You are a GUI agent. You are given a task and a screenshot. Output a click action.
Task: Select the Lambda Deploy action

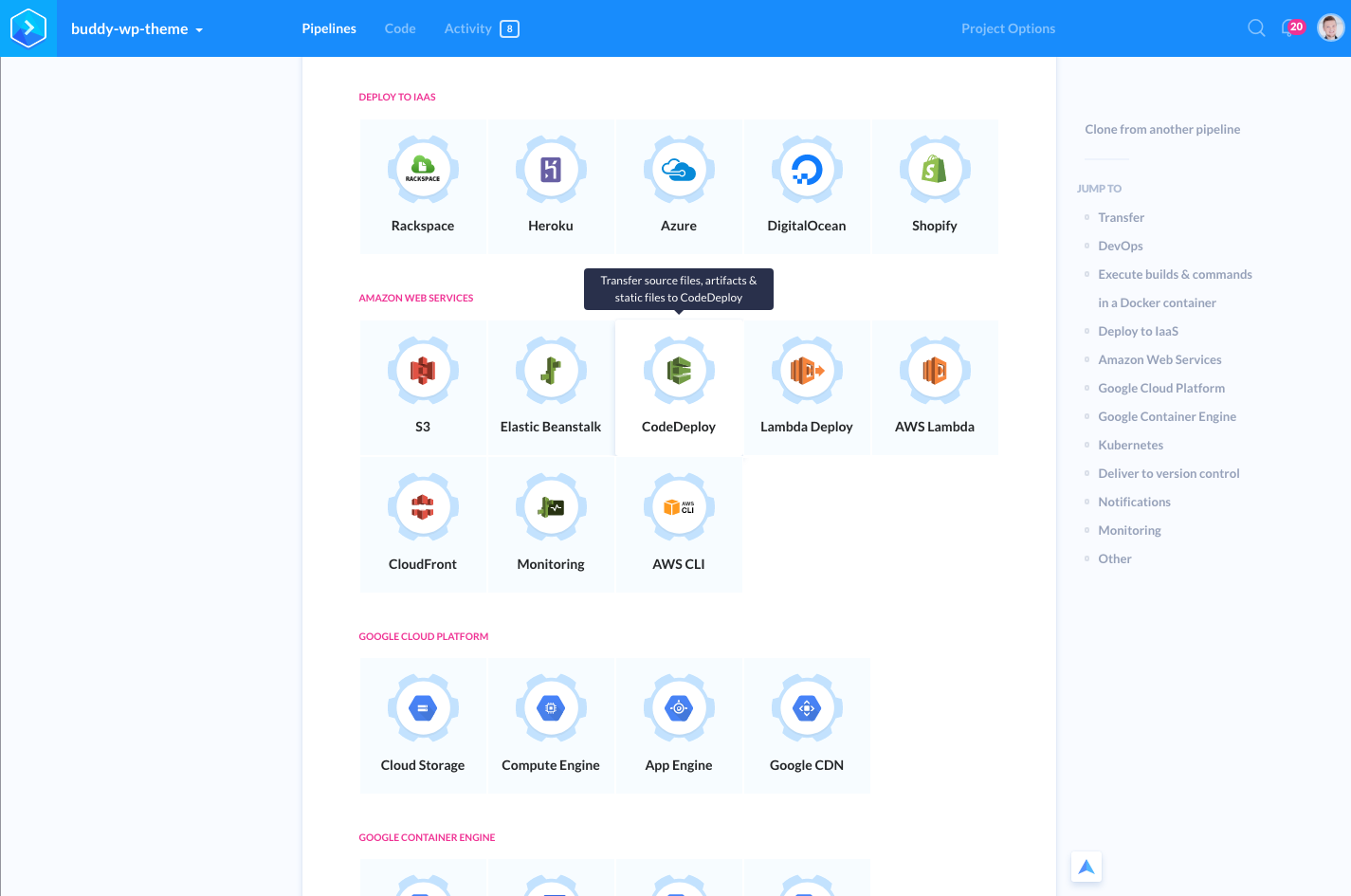tap(807, 388)
